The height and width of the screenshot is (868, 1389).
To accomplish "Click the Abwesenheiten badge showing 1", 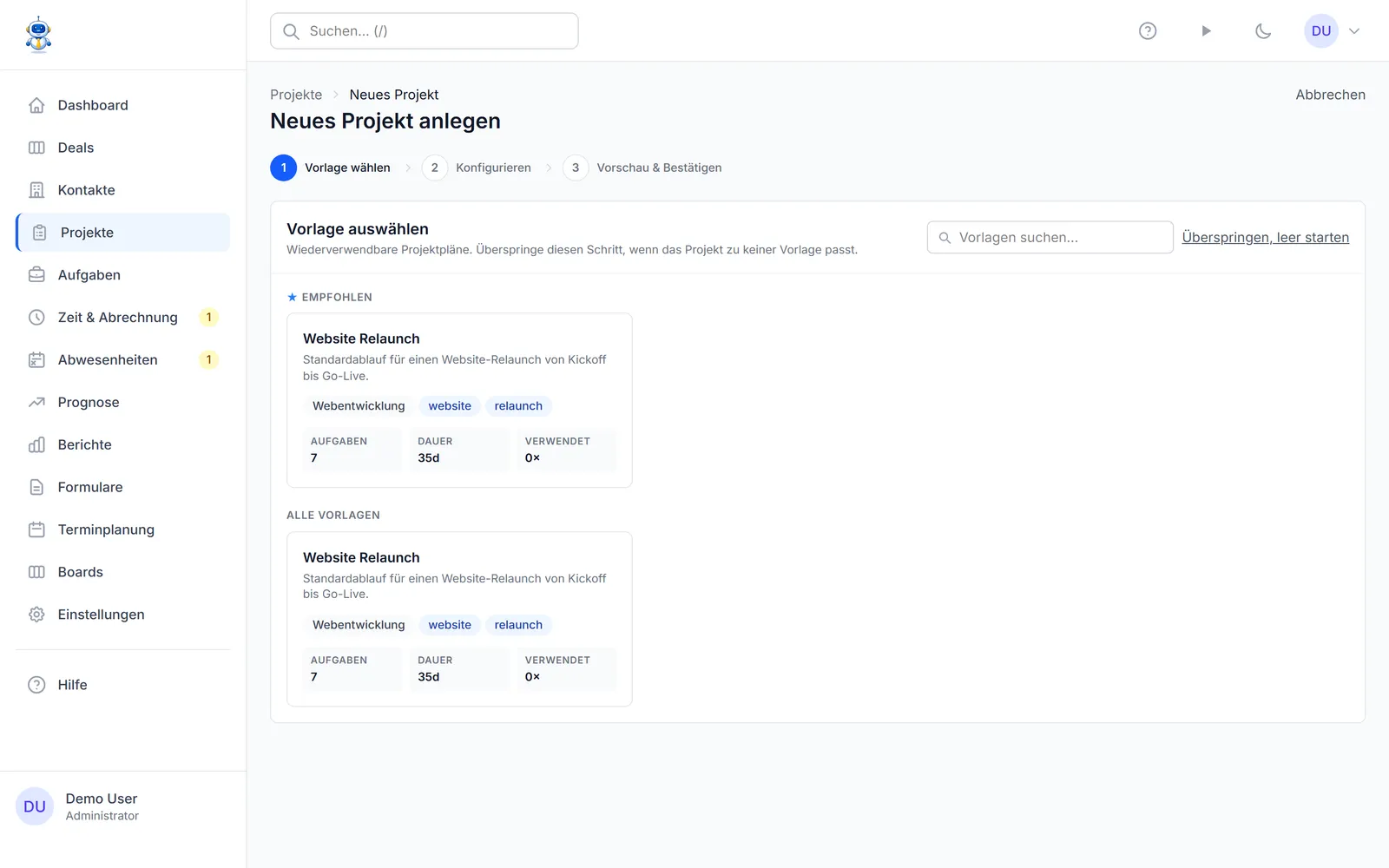I will click(x=208, y=360).
